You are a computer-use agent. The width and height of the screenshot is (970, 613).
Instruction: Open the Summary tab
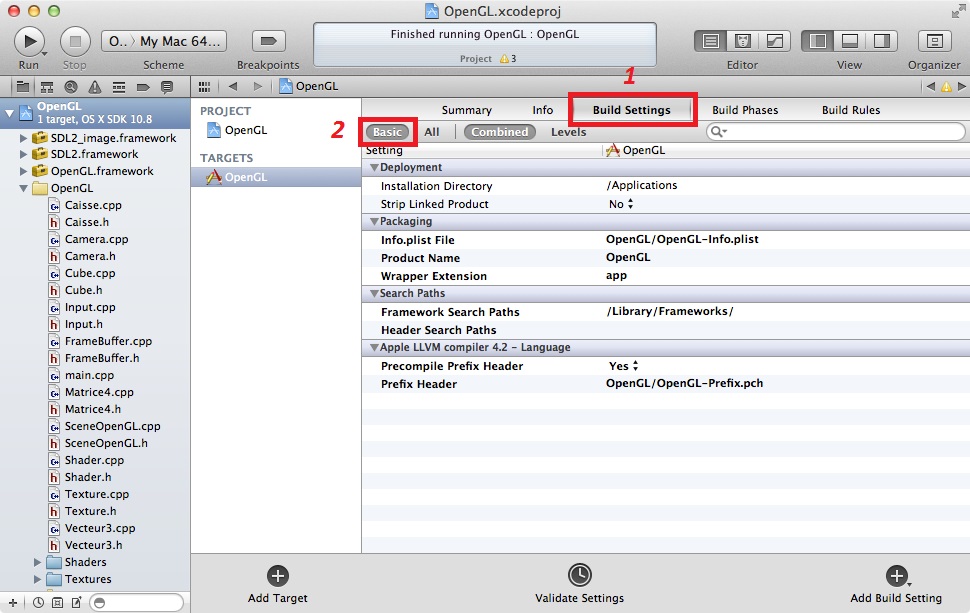(467, 110)
